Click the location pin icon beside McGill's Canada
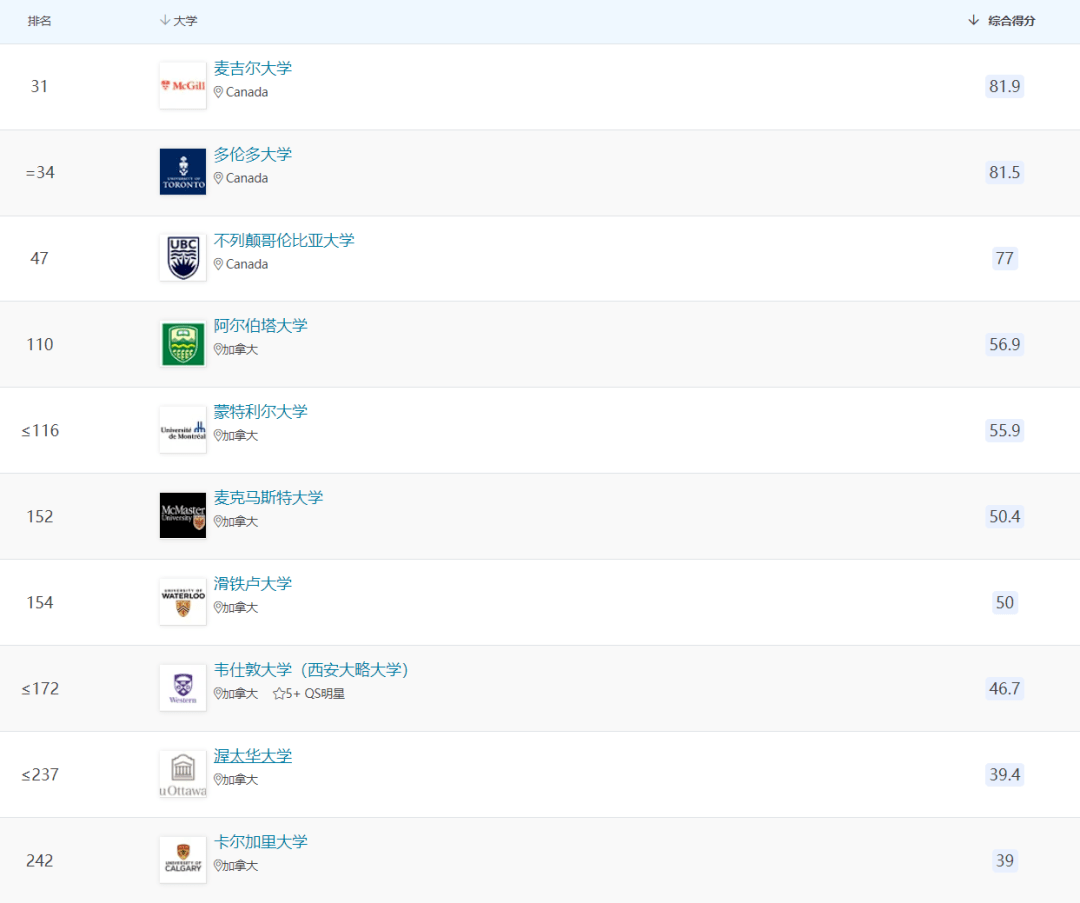 tap(218, 92)
